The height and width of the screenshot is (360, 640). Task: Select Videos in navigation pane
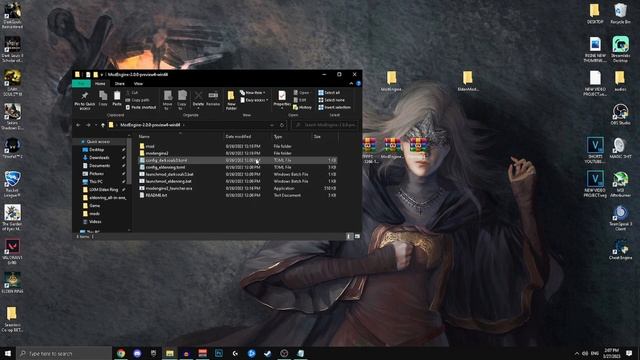click(x=95, y=222)
